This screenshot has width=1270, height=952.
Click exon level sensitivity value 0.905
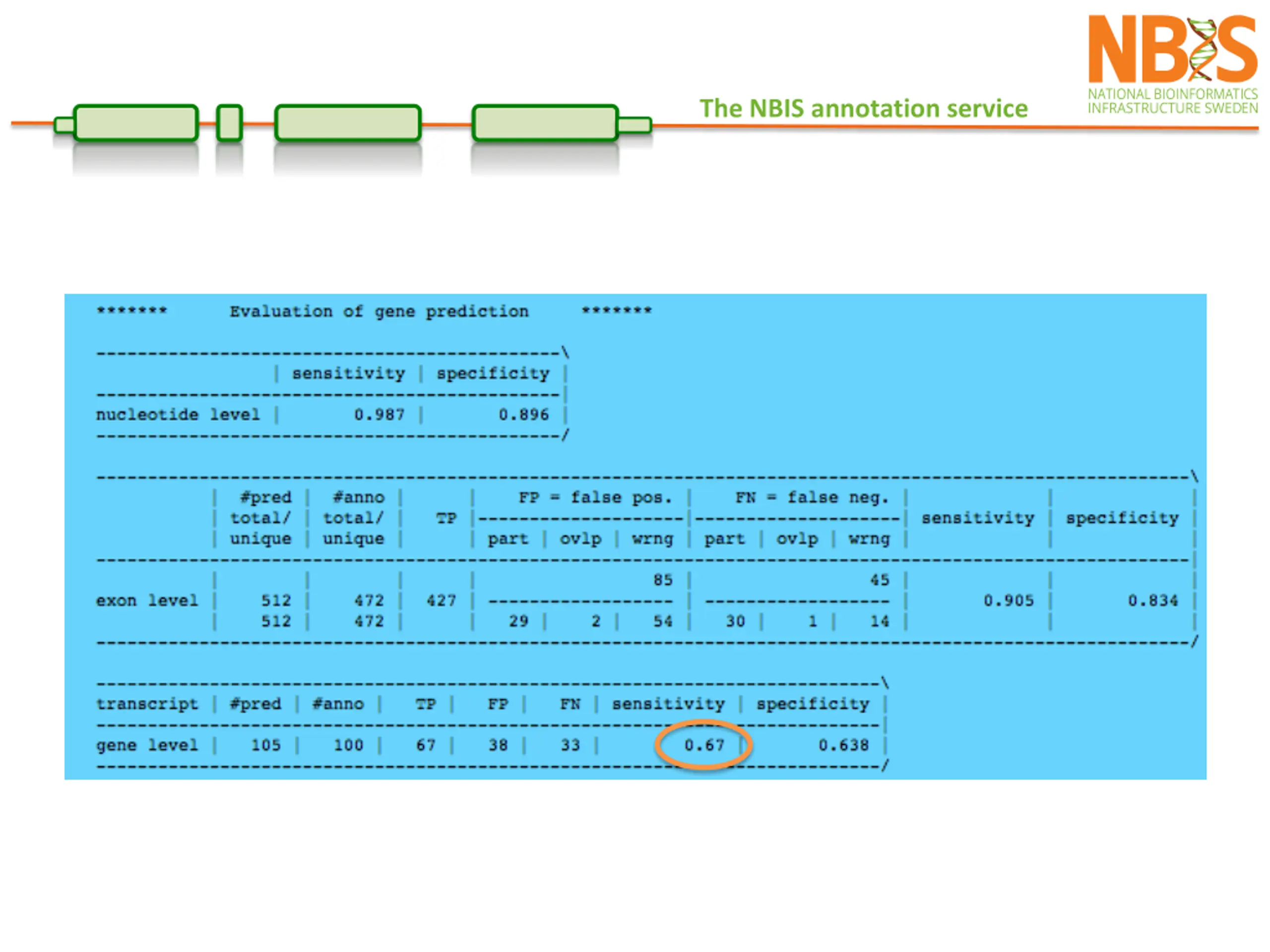1009,601
